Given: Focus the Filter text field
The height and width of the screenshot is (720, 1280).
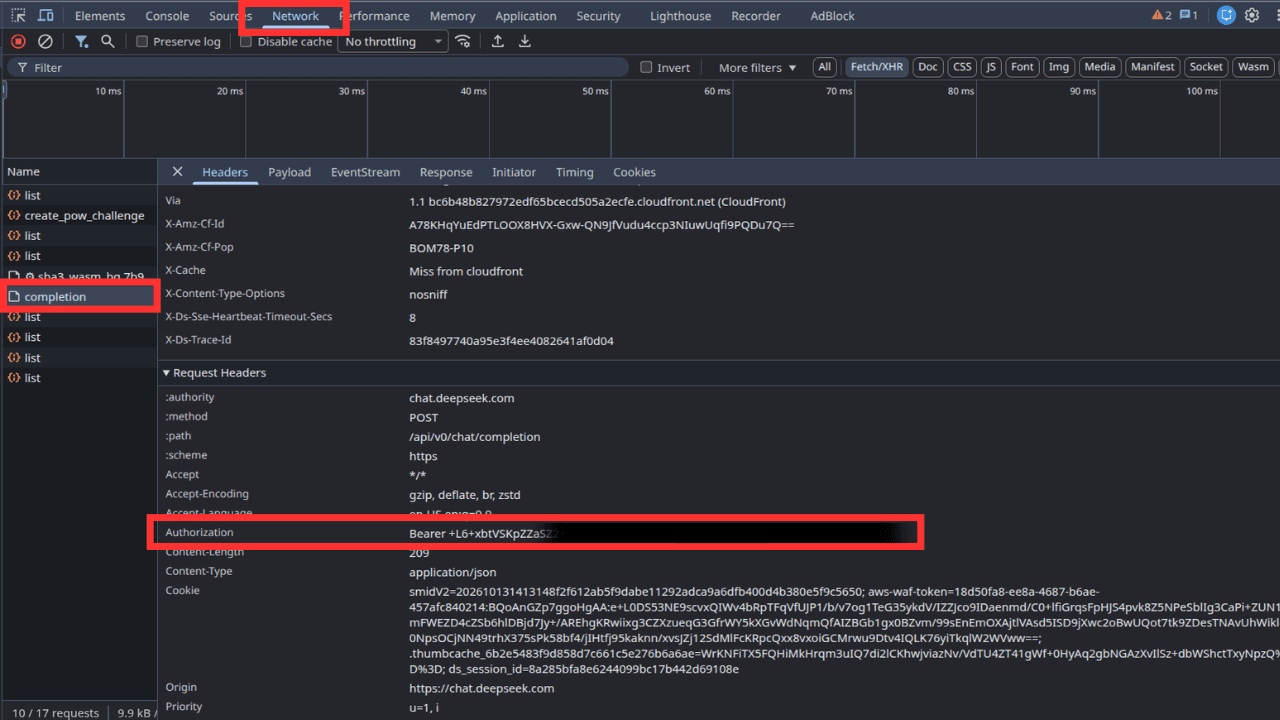Looking at the screenshot, I should tap(320, 67).
